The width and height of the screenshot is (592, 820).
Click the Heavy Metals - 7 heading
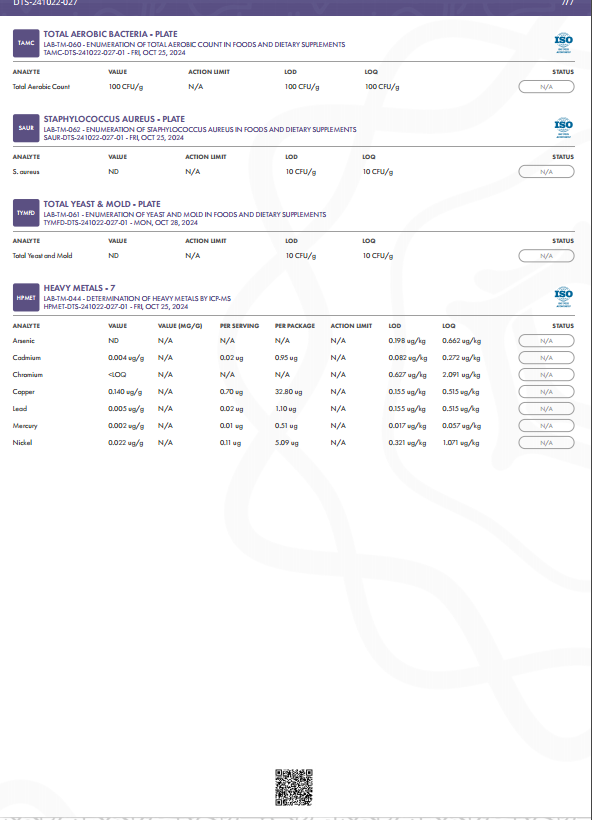coord(79,288)
